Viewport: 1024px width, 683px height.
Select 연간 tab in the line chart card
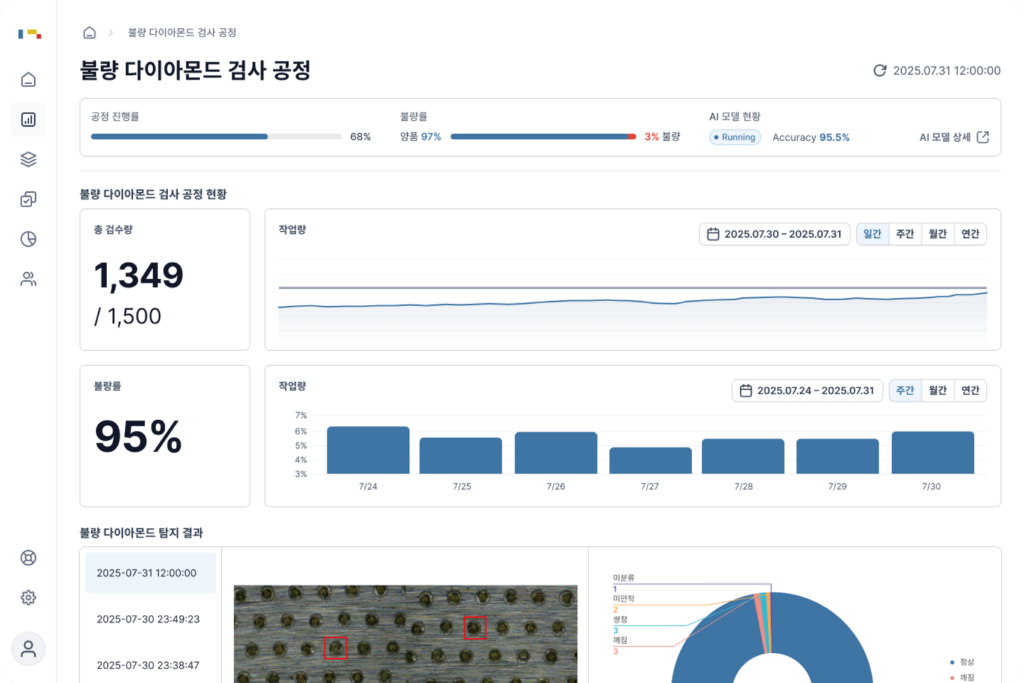[970, 234]
